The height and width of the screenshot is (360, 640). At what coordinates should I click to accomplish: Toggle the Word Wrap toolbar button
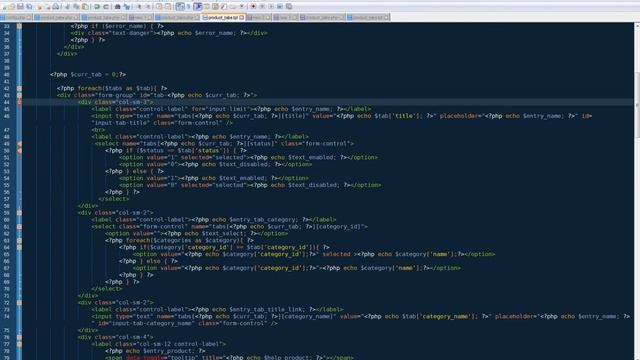pos(180,7)
